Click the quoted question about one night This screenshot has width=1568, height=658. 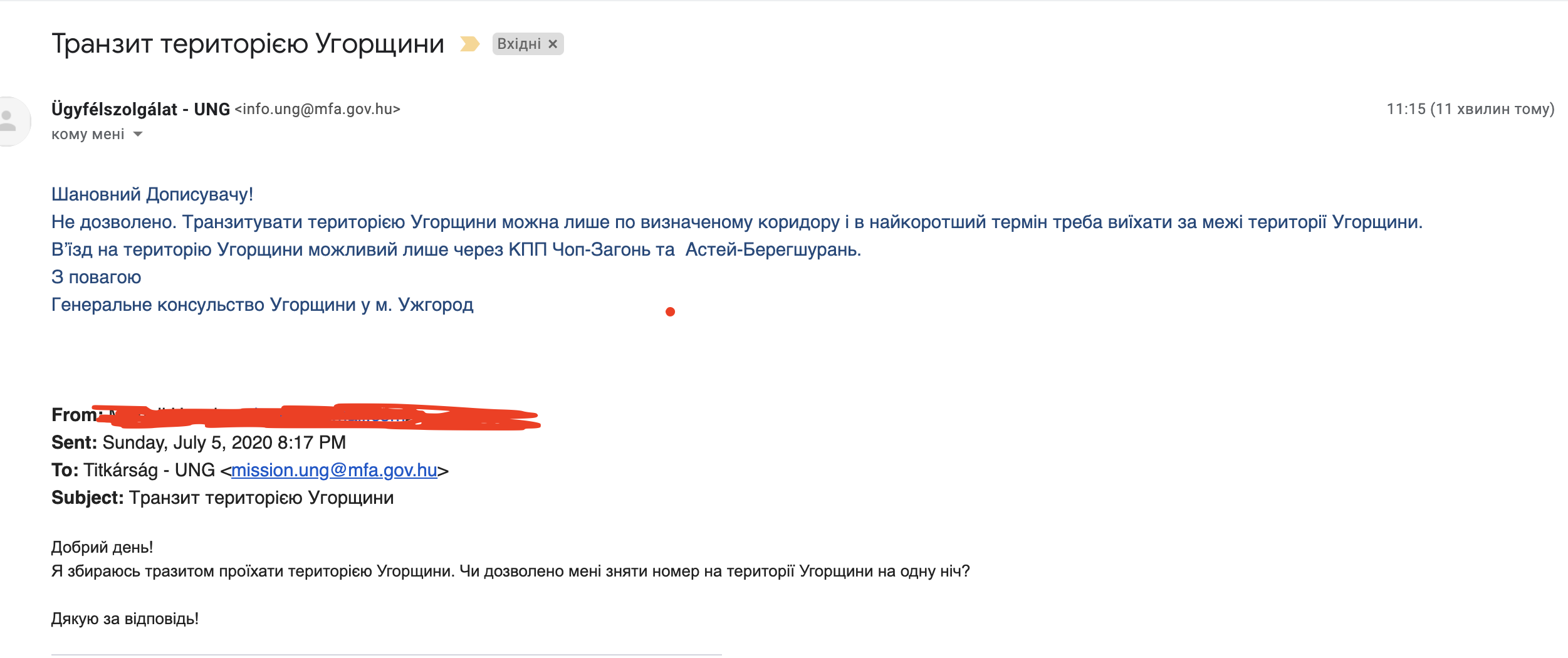[510, 571]
